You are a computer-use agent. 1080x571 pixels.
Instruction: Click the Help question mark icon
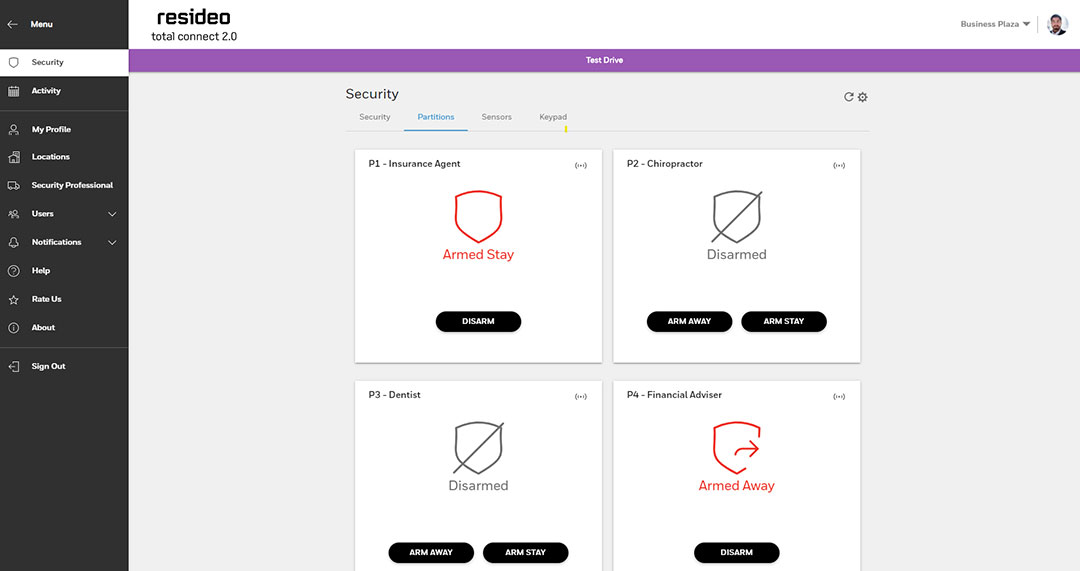coord(13,271)
